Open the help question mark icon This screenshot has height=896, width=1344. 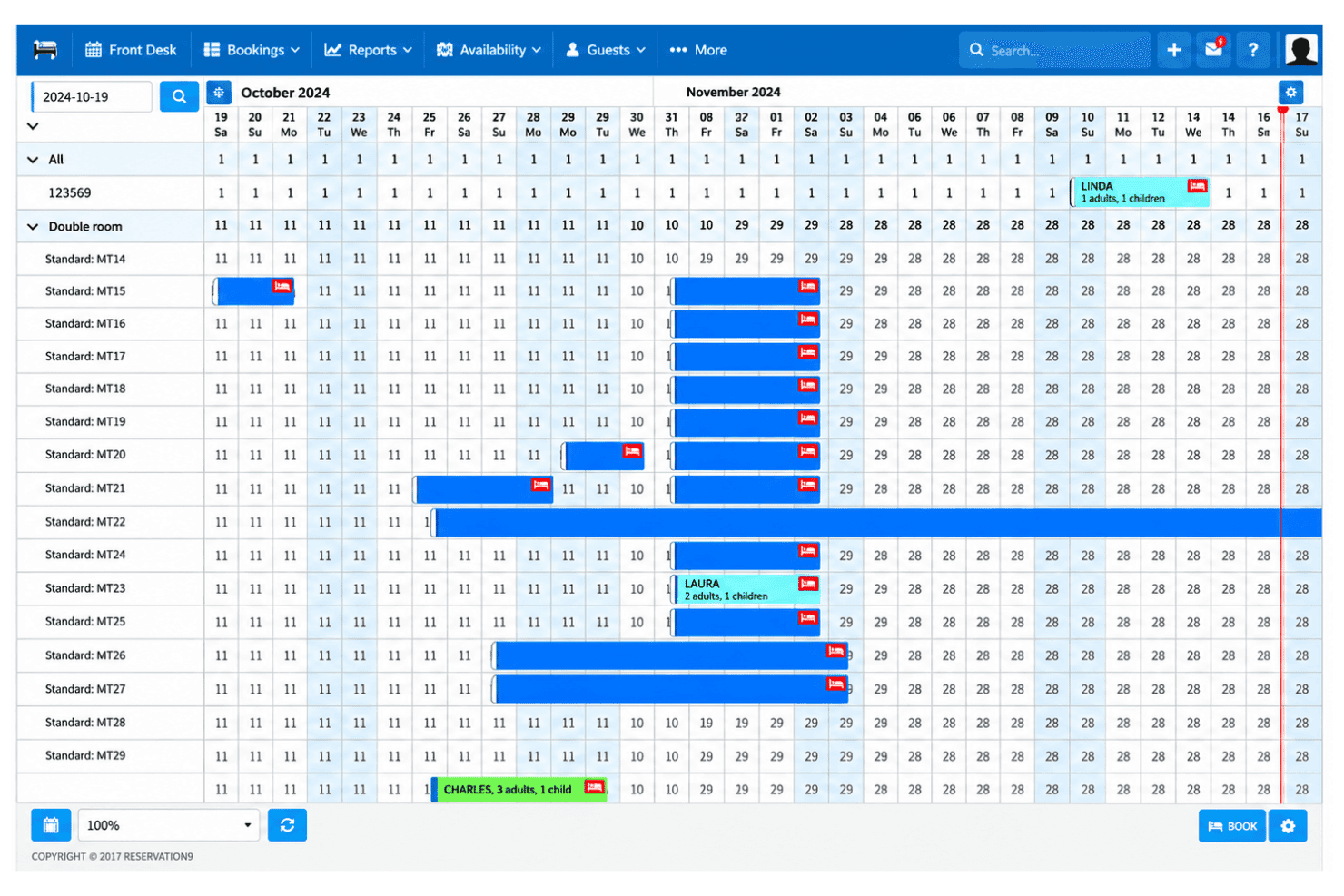(1253, 50)
